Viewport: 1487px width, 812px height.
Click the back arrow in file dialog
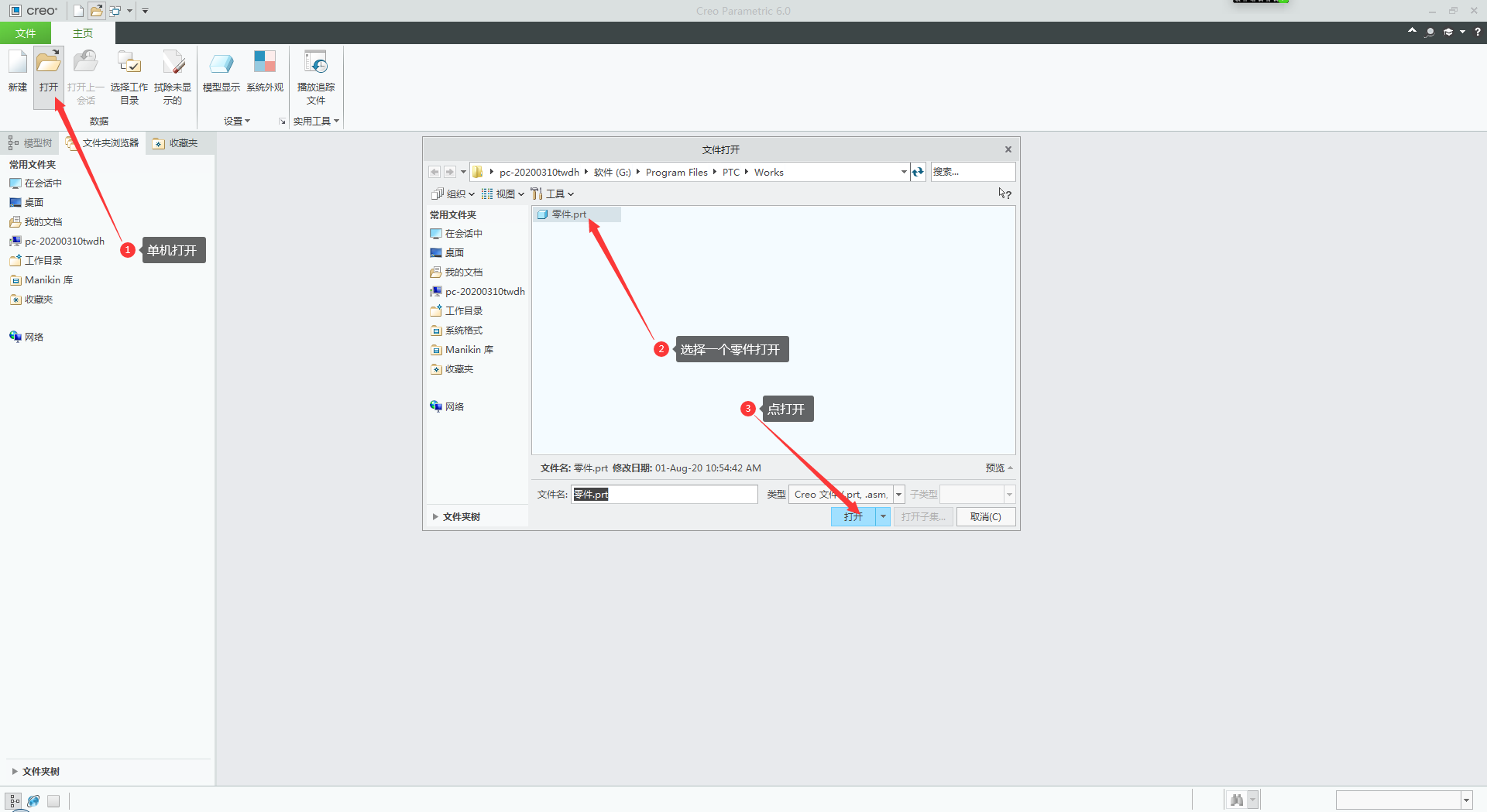point(434,172)
